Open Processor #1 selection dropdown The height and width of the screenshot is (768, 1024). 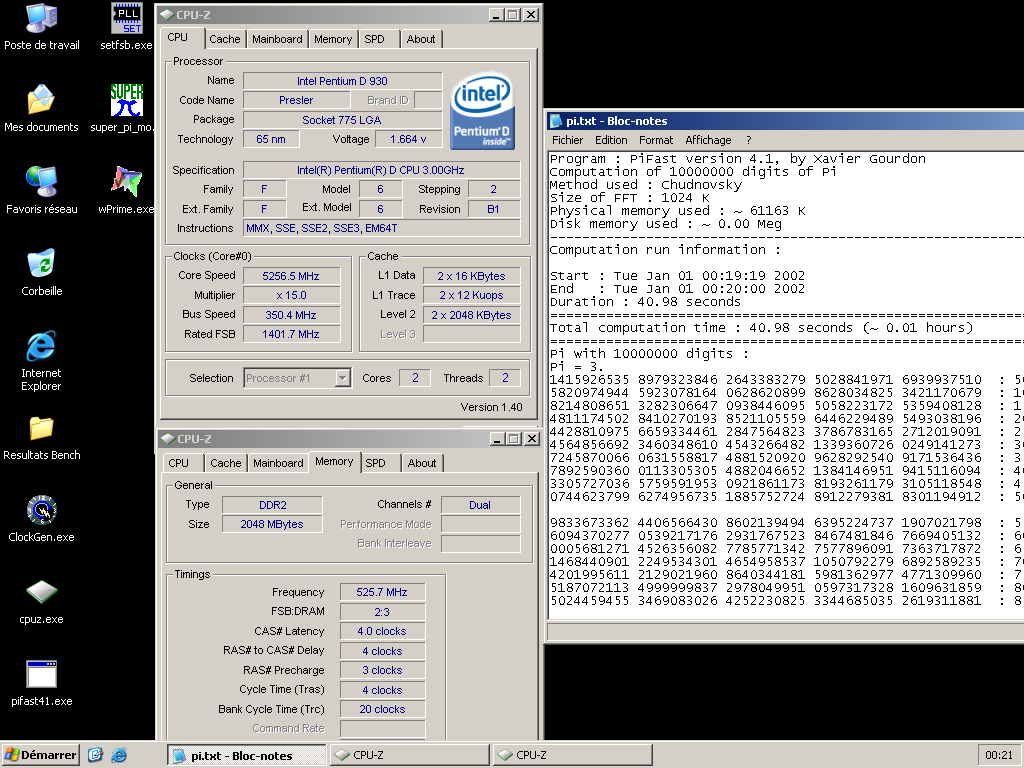(x=343, y=377)
